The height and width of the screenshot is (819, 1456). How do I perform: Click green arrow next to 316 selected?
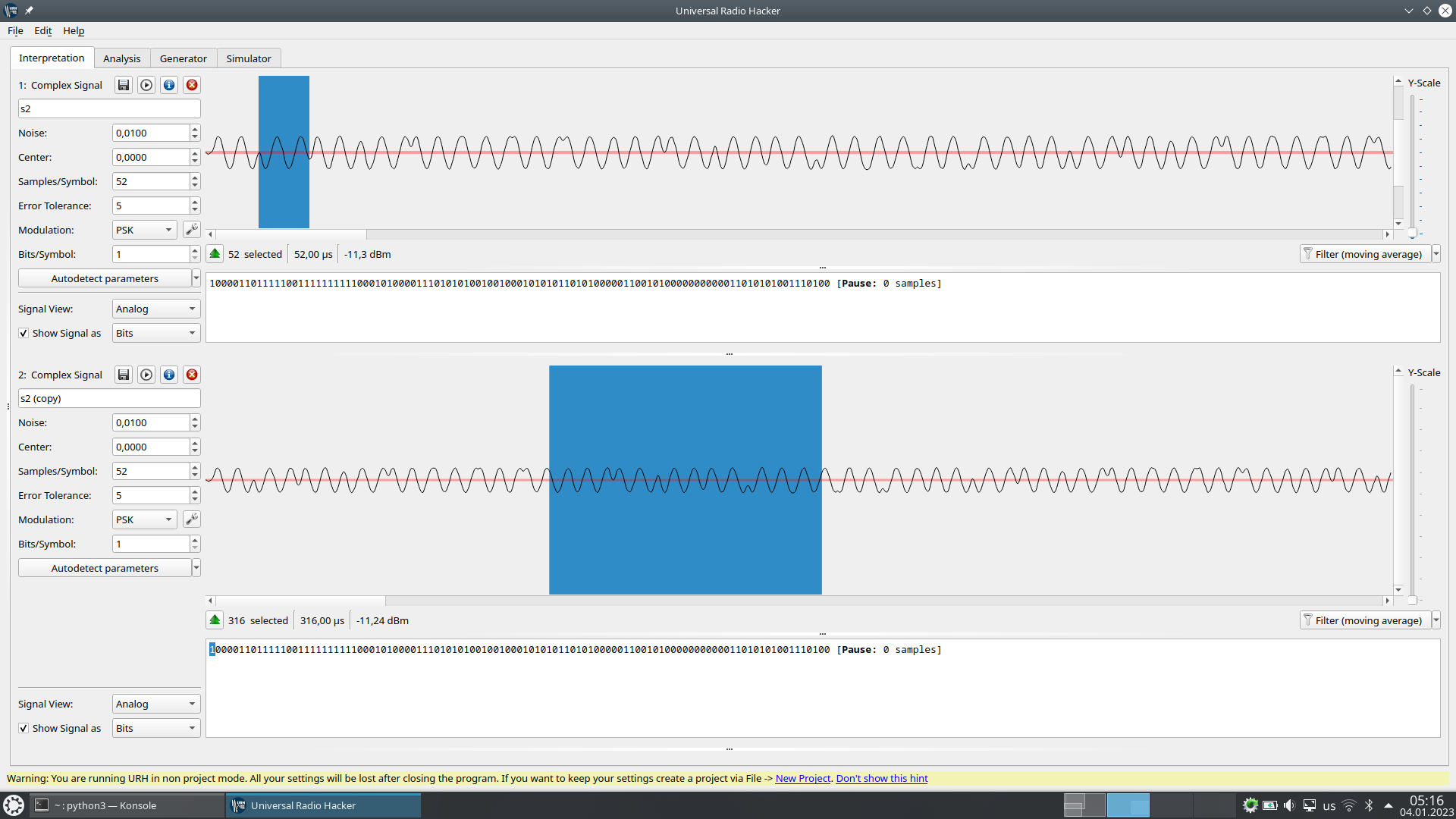(215, 620)
